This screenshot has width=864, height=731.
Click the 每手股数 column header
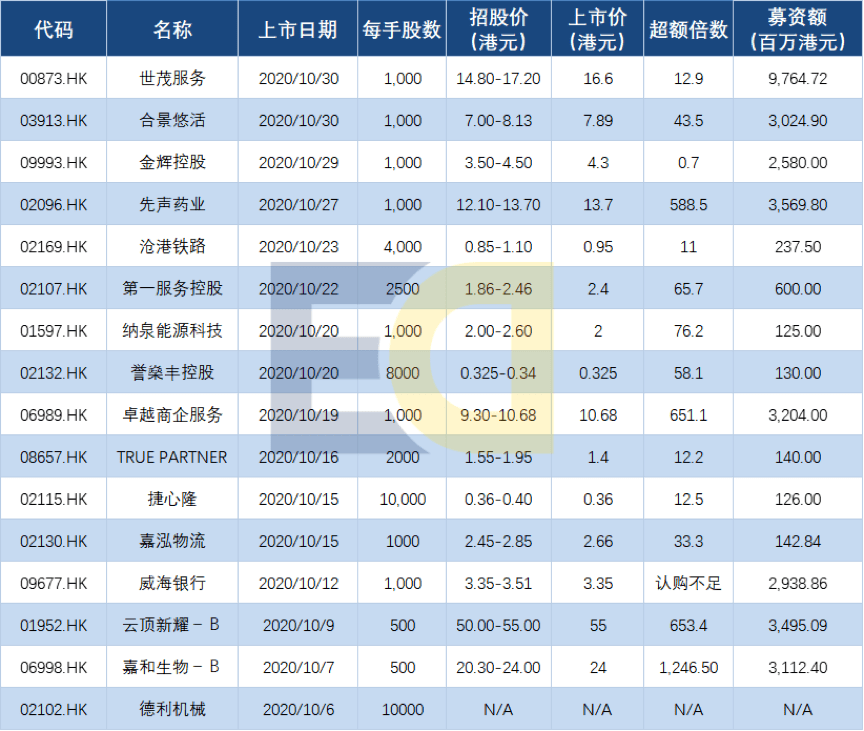tap(402, 29)
